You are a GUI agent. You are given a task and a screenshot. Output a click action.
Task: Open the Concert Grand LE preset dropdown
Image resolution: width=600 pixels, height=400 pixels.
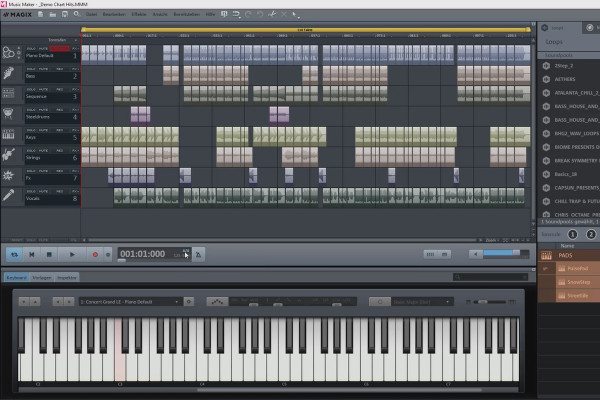pyautogui.click(x=130, y=302)
